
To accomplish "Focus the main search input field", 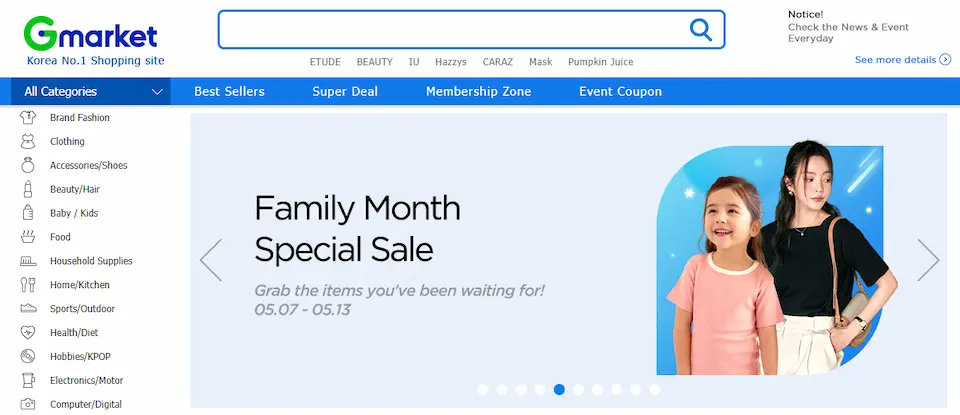I will tap(450, 30).
